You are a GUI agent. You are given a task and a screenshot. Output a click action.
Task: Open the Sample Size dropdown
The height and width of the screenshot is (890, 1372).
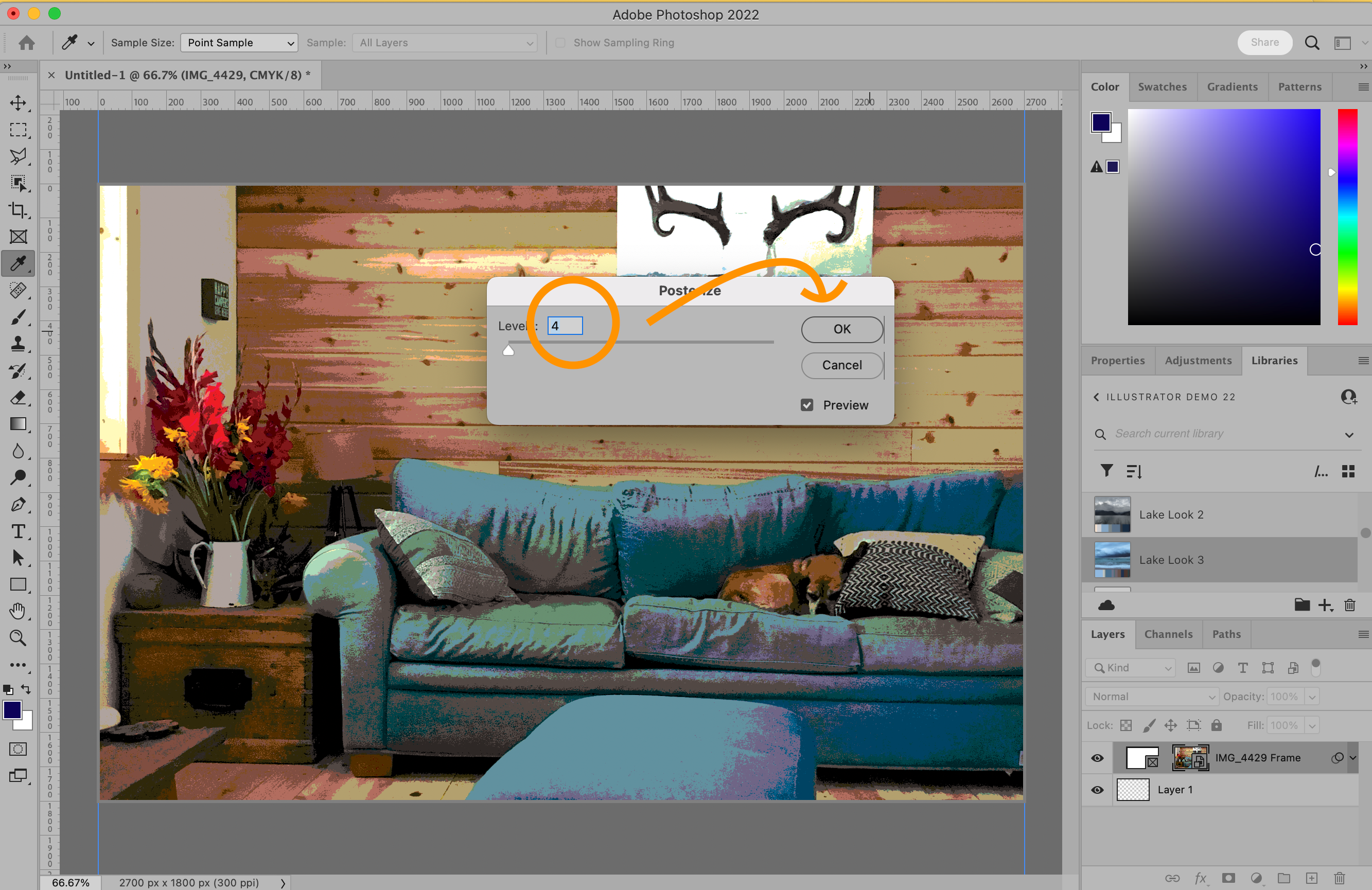(239, 43)
